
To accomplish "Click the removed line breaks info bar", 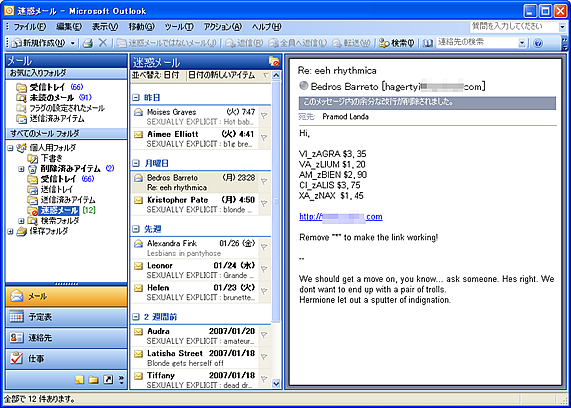I will [x=427, y=103].
